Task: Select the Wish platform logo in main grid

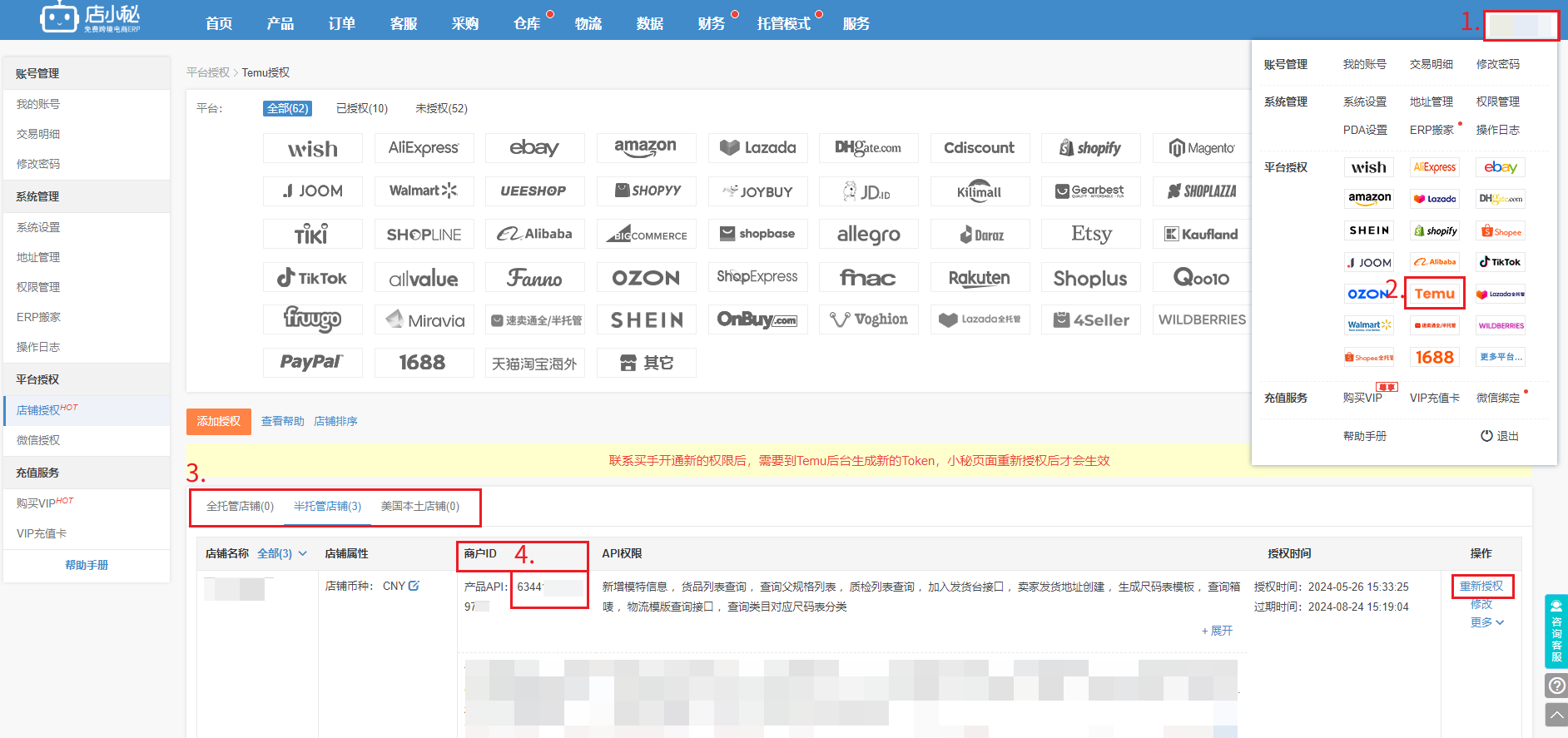Action: pos(313,148)
